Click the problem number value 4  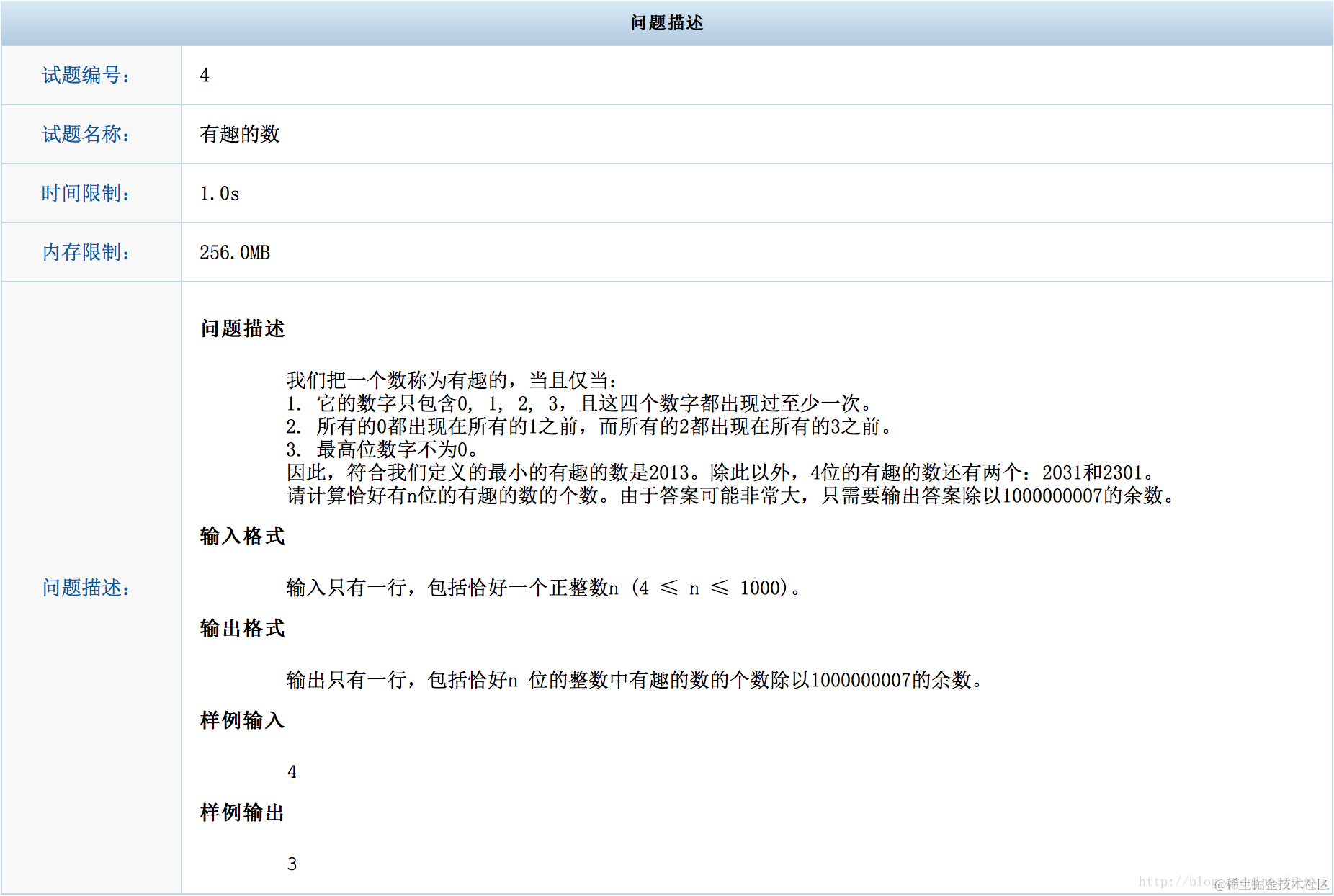[205, 75]
